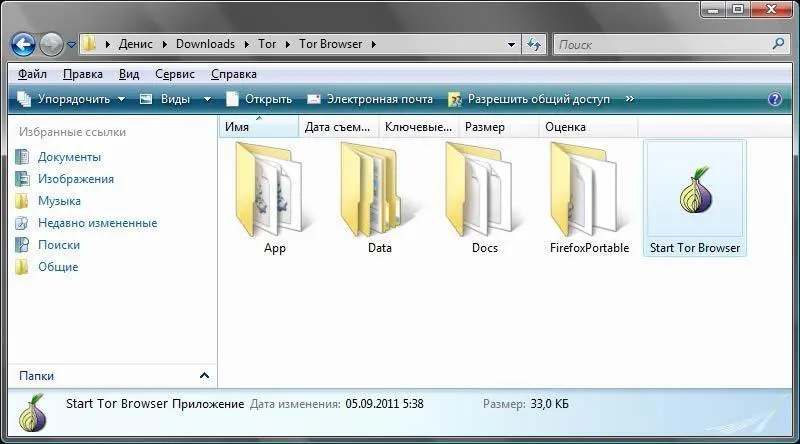The image size is (800, 444).
Task: Click the Открыть toolbar button
Action: 259,99
